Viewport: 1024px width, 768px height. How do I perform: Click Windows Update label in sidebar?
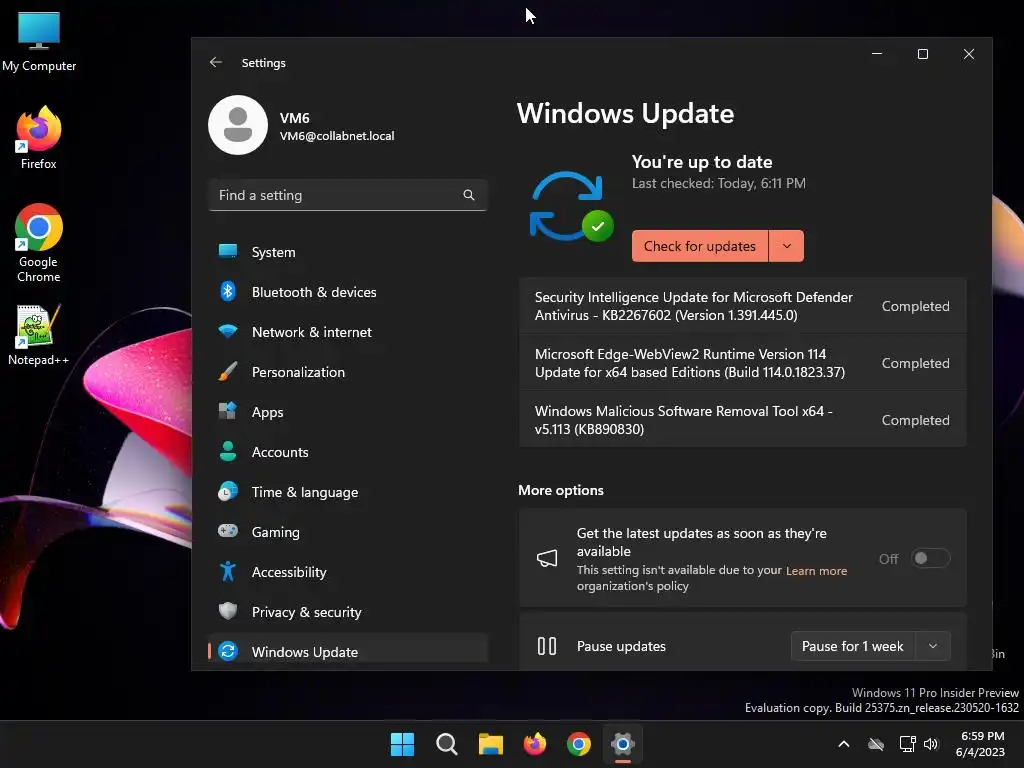pos(305,652)
